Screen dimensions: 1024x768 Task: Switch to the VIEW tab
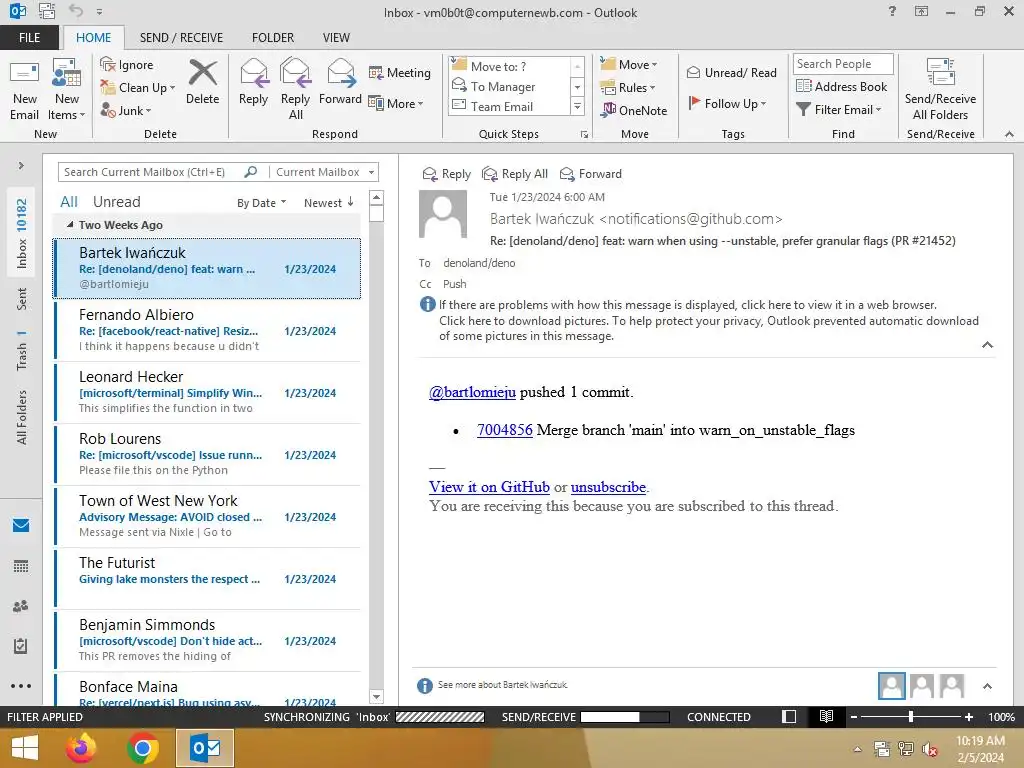point(336,37)
